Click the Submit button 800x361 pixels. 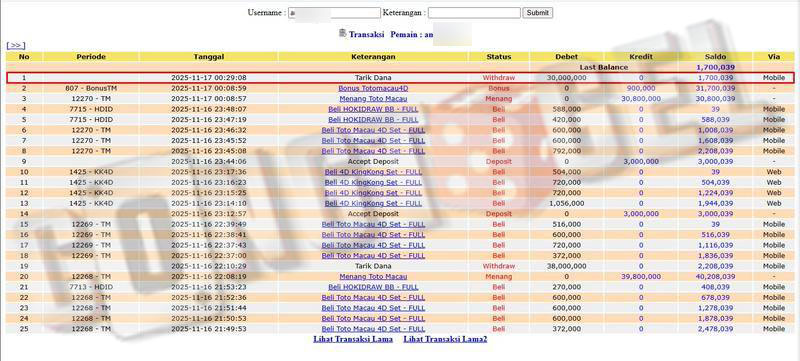[x=537, y=13]
